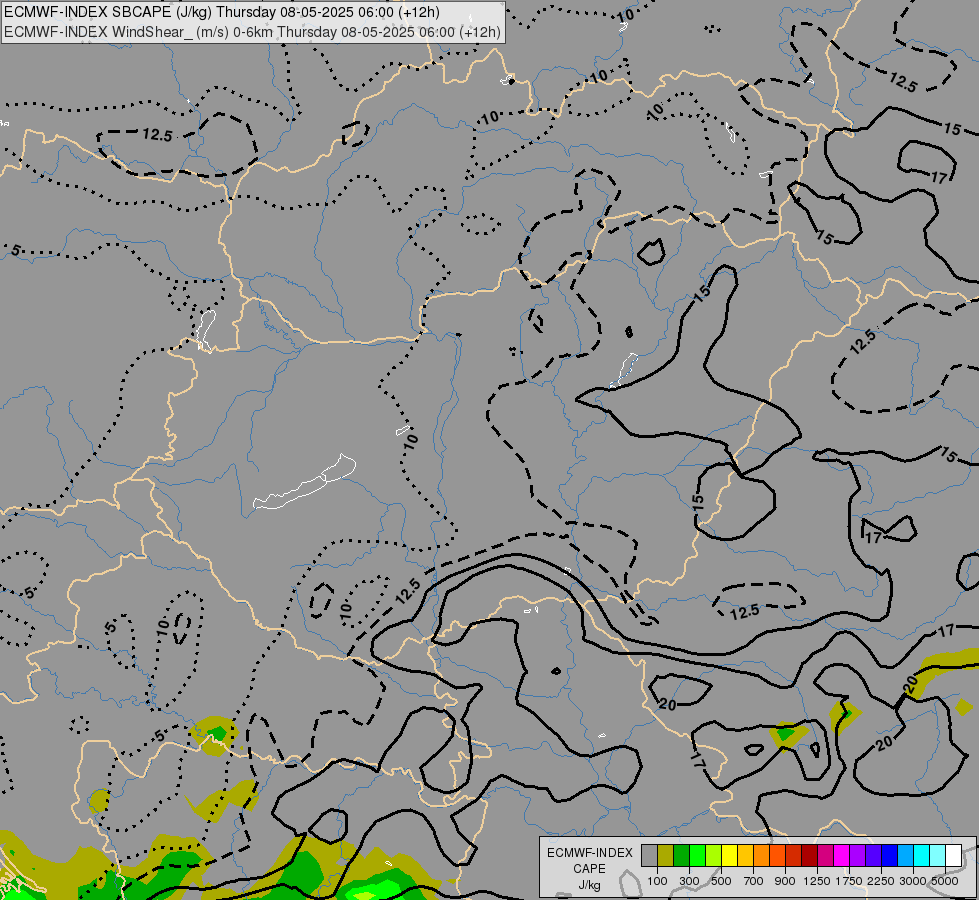979x900 pixels.
Task: Select the purple legend swatch
Action: coord(857,855)
